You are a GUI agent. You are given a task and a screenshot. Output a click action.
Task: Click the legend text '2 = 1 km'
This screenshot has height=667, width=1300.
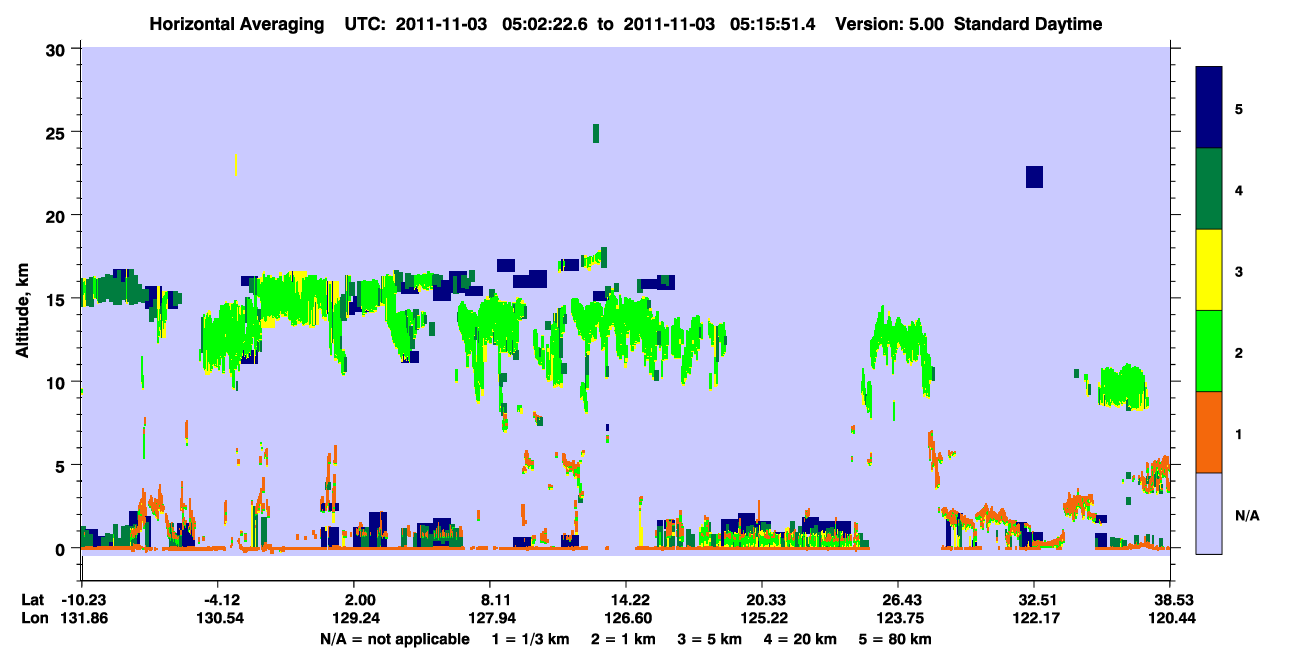tap(624, 639)
